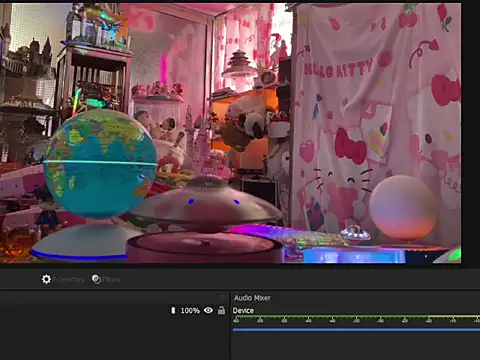
Task: Toggle the padlock on the source row
Action: [x=221, y=310]
